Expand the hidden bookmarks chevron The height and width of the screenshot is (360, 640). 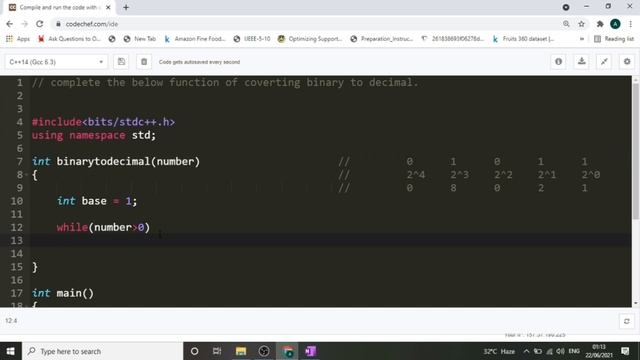pos(582,39)
